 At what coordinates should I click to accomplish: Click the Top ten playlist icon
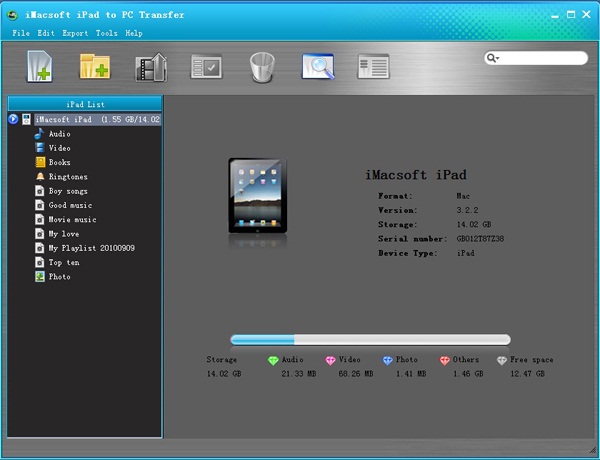point(40,262)
